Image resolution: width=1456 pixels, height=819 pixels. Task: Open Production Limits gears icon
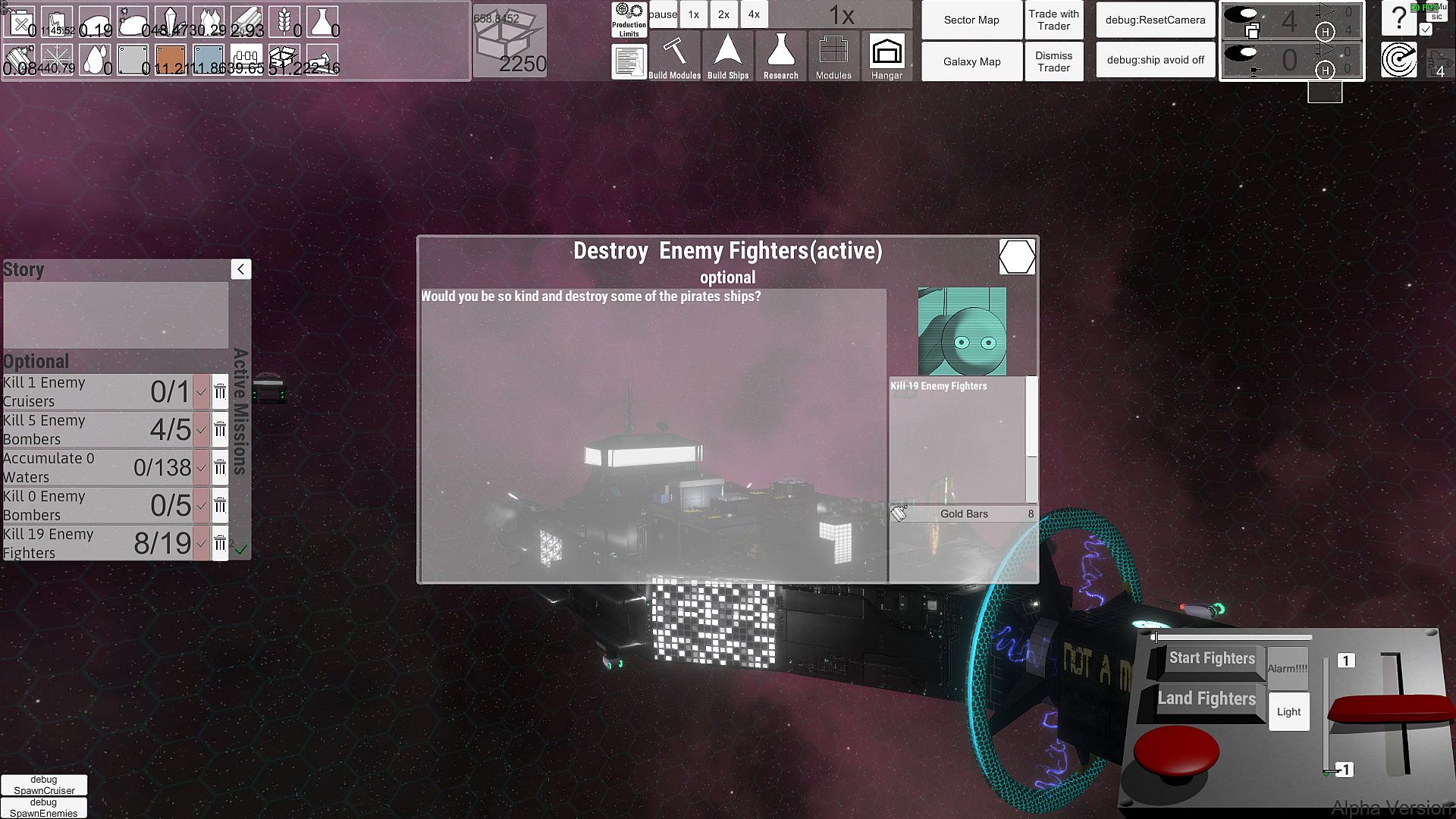(x=629, y=20)
